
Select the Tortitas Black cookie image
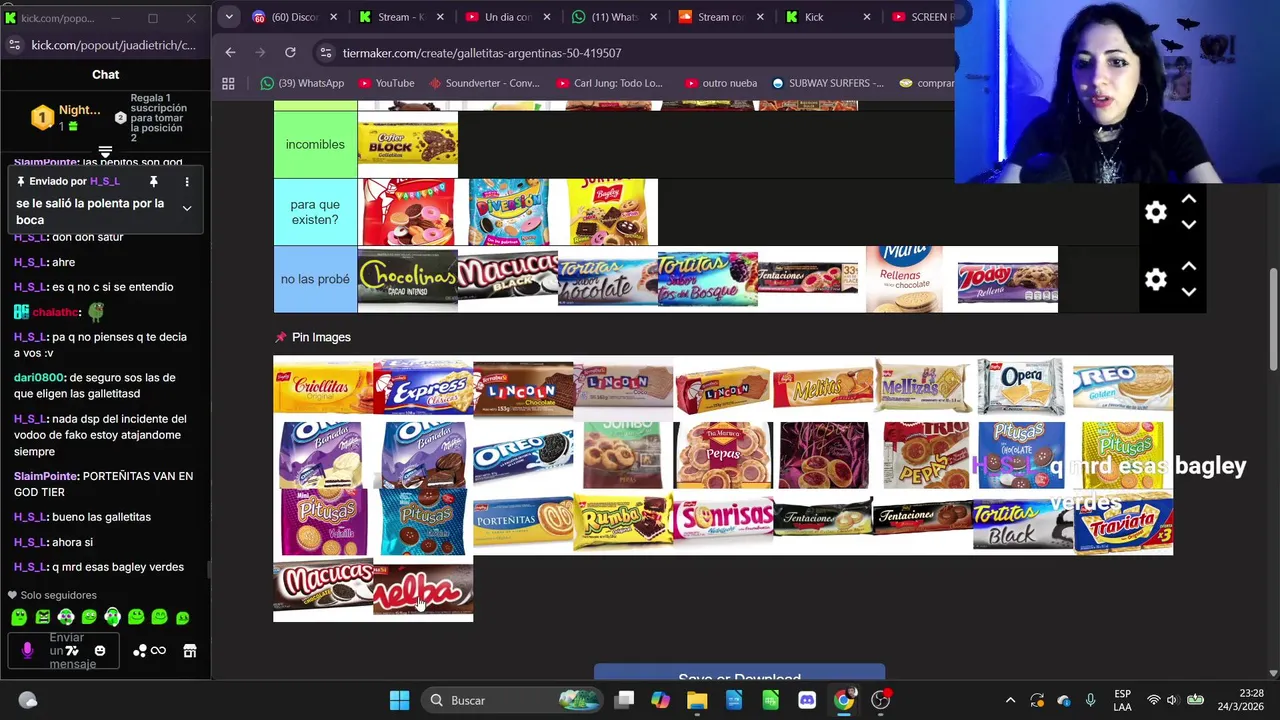[x=1023, y=524]
